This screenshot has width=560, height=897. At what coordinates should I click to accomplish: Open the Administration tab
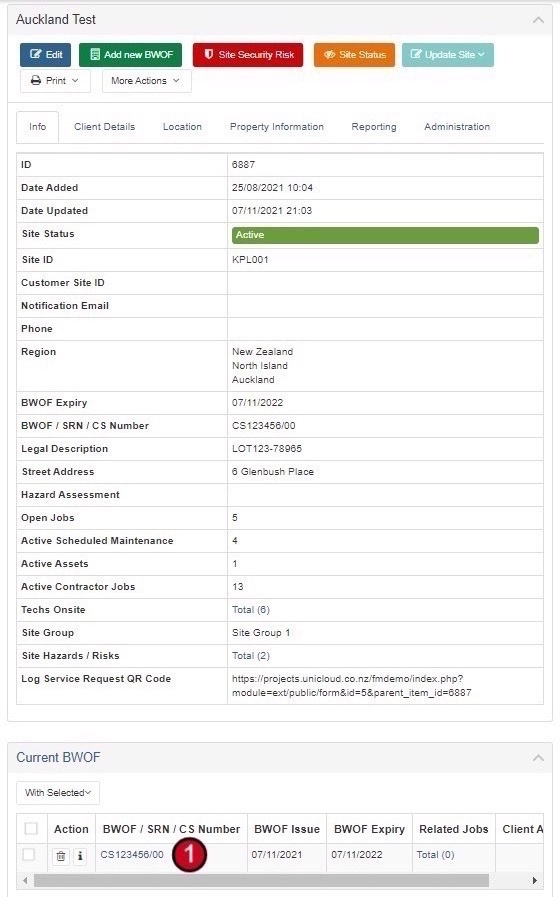click(x=457, y=127)
